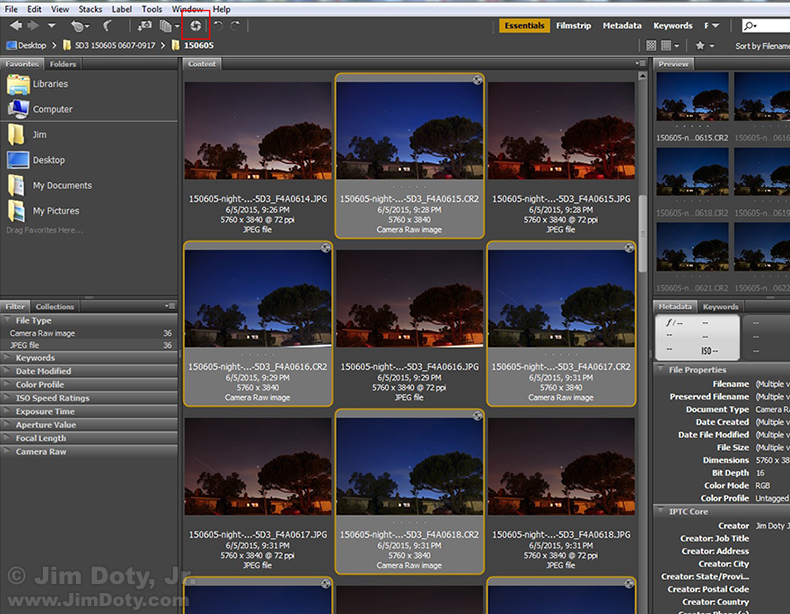The height and width of the screenshot is (614, 790).
Task: Rotate selection 90° clockwise
Action: pos(235,26)
